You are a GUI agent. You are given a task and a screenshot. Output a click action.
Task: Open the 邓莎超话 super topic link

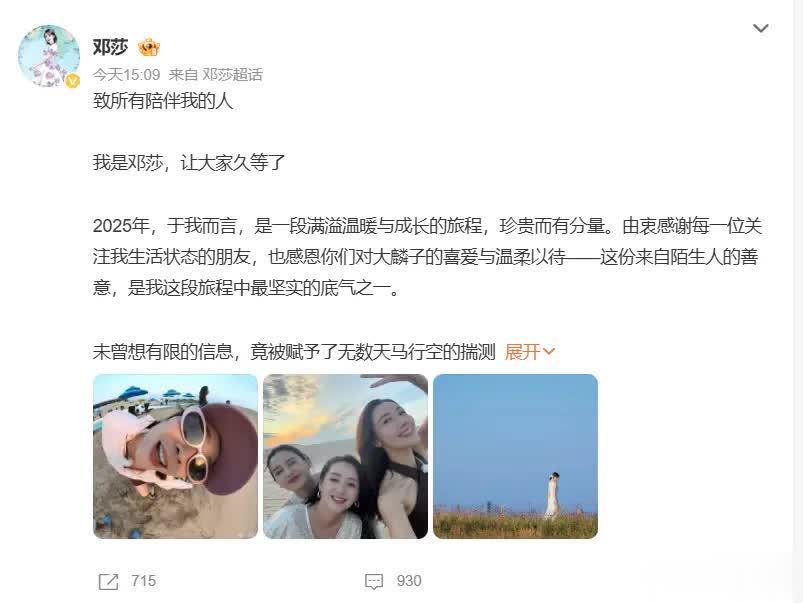pyautogui.click(x=233, y=75)
